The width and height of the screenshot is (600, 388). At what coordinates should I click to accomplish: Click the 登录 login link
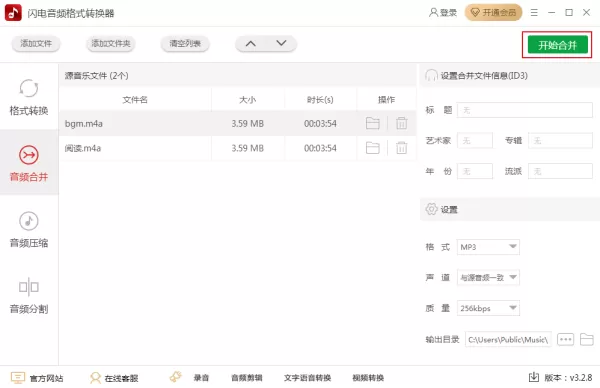[443, 13]
